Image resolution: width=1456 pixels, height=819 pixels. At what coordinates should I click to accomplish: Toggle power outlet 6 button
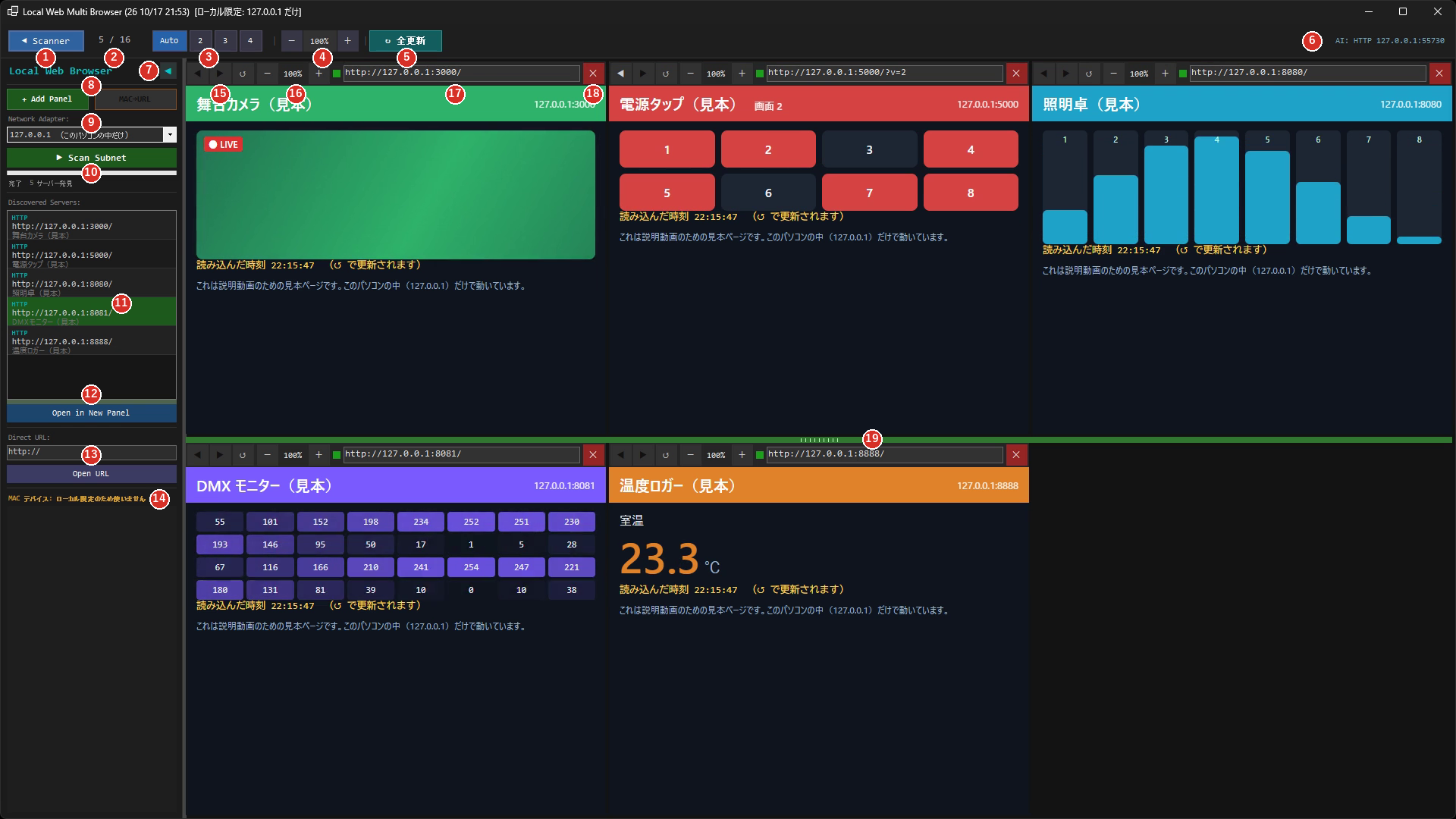tap(768, 193)
